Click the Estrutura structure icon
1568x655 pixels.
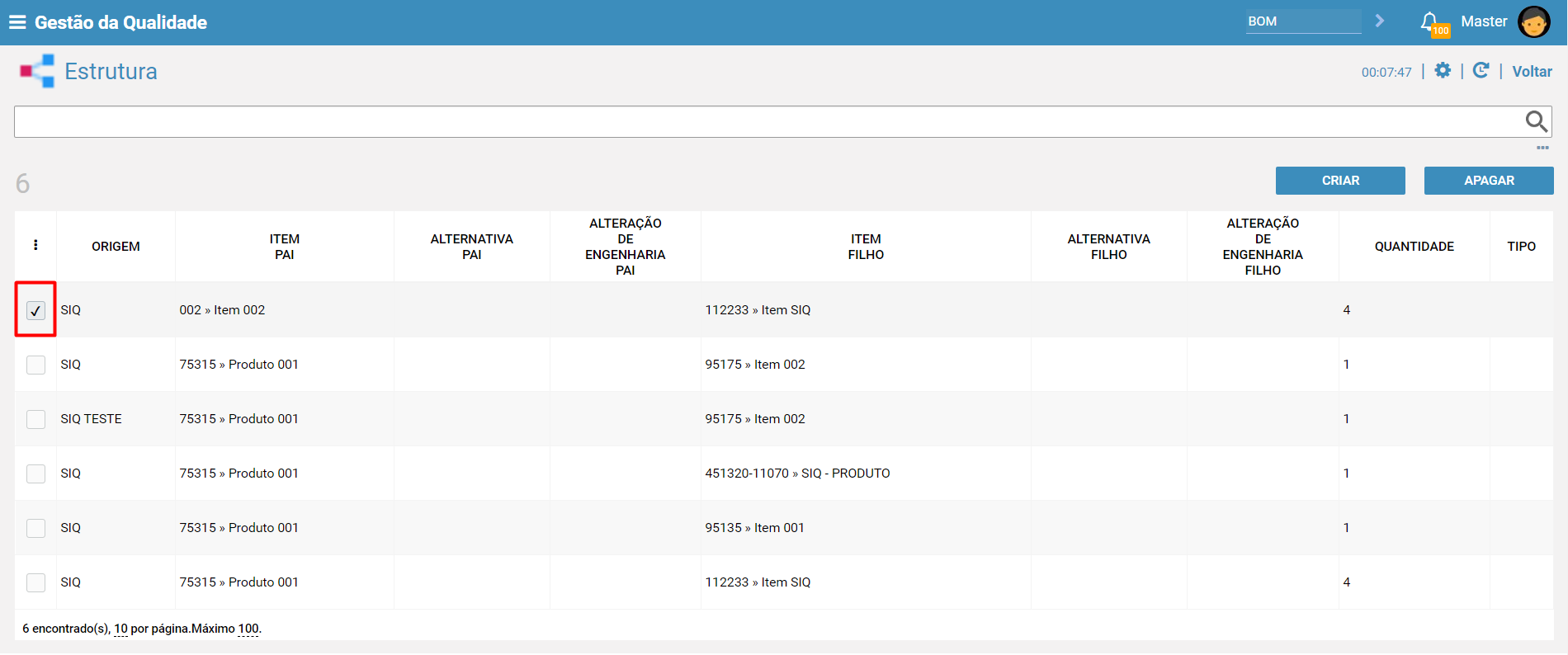coord(37,71)
